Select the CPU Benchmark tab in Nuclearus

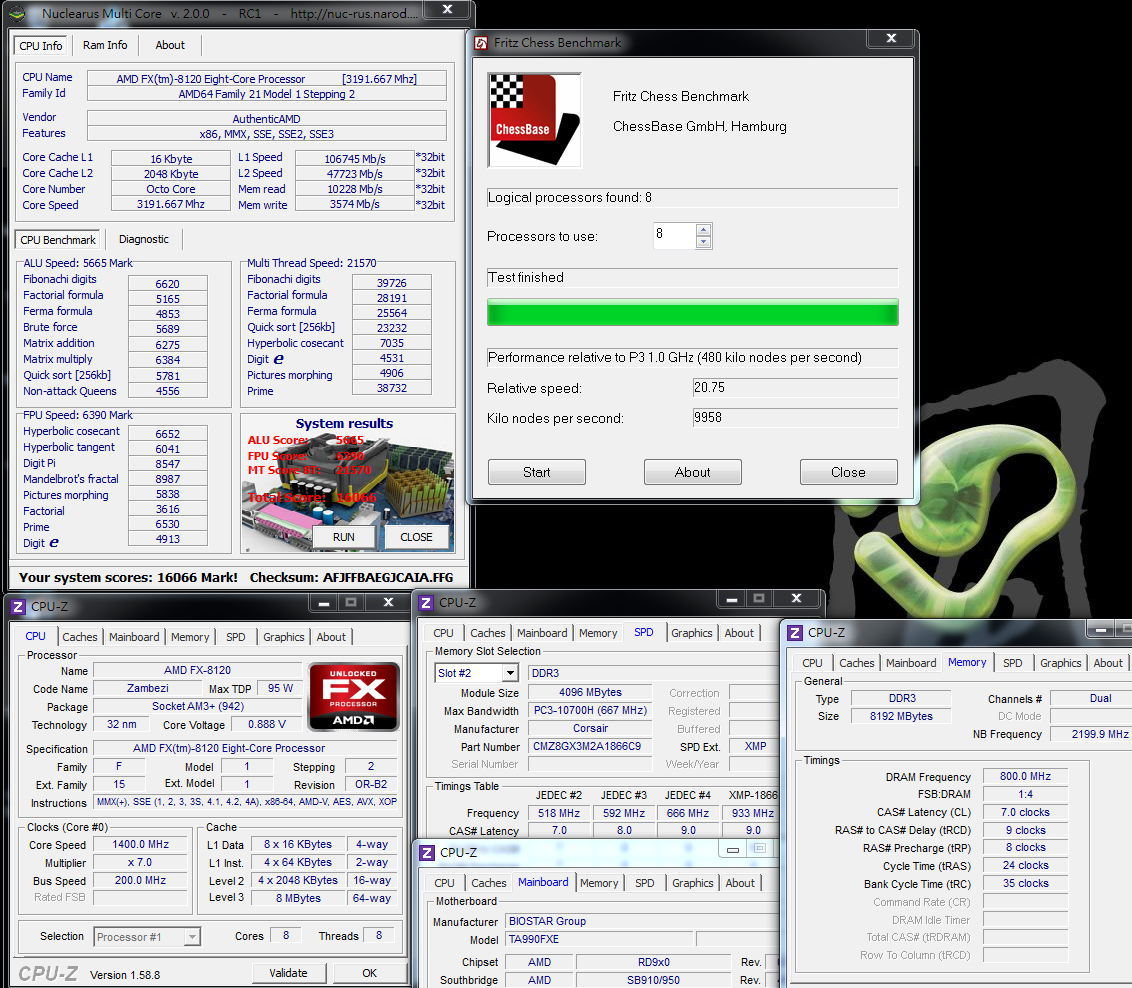click(58, 240)
